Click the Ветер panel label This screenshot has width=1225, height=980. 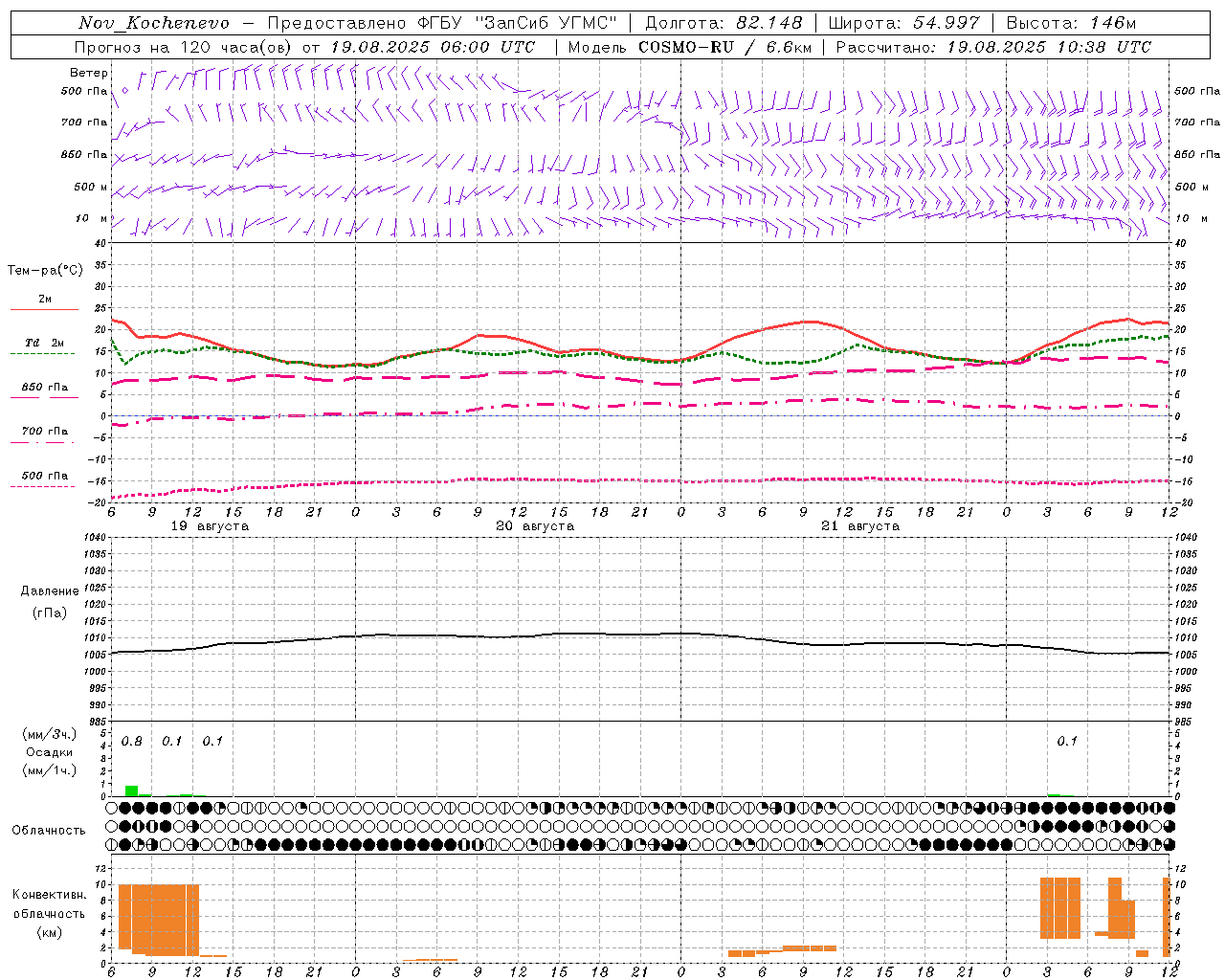[89, 73]
